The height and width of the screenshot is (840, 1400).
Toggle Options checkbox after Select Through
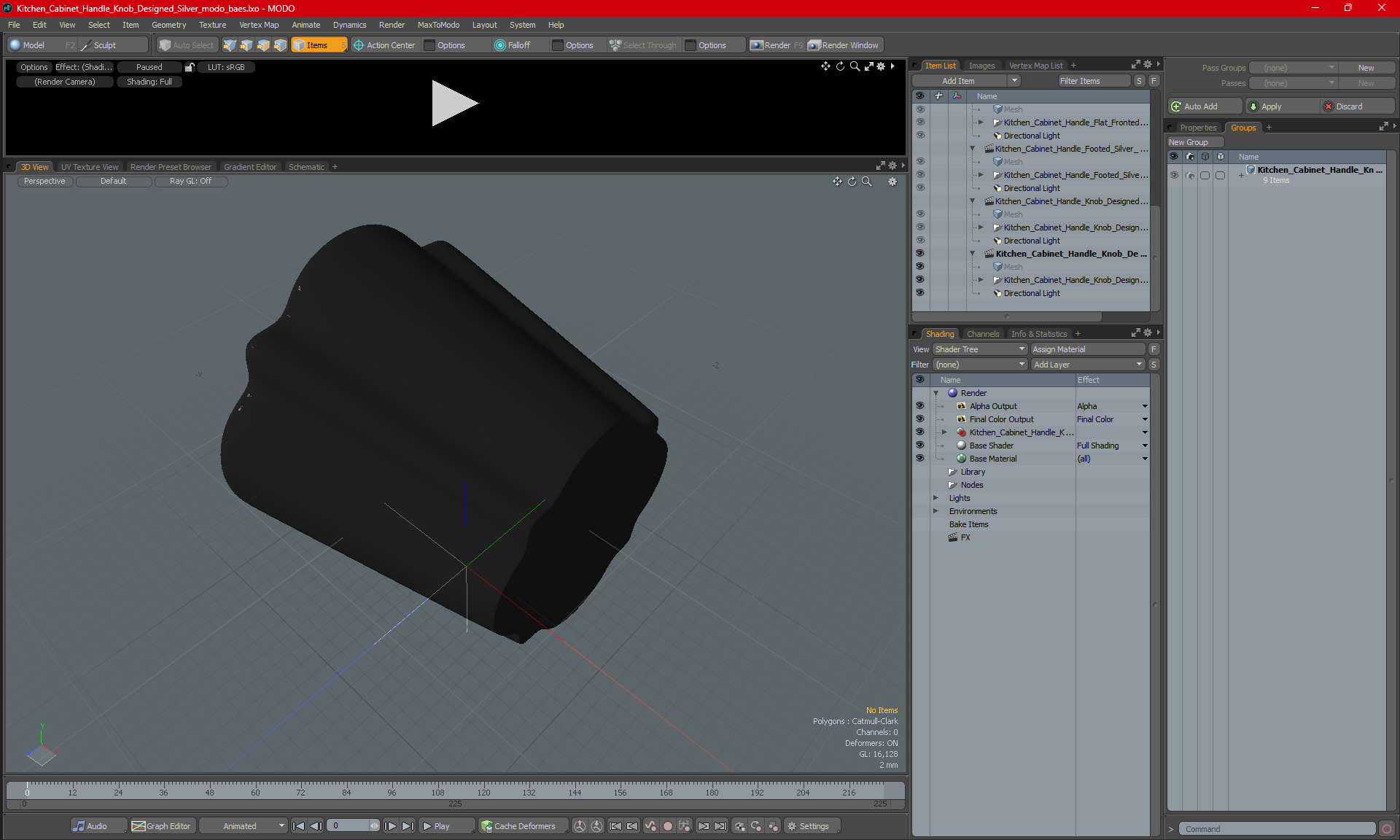691,45
